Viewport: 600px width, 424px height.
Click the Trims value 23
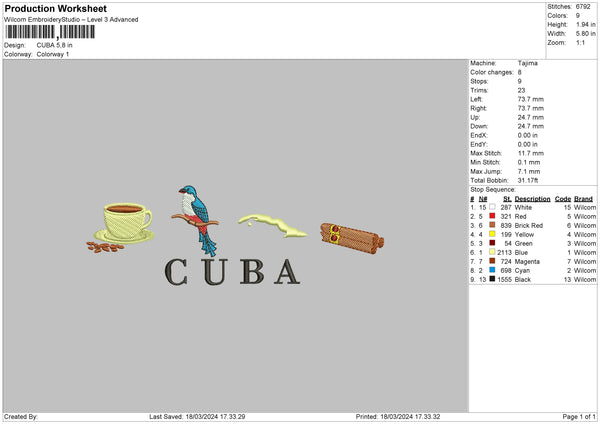(521, 90)
